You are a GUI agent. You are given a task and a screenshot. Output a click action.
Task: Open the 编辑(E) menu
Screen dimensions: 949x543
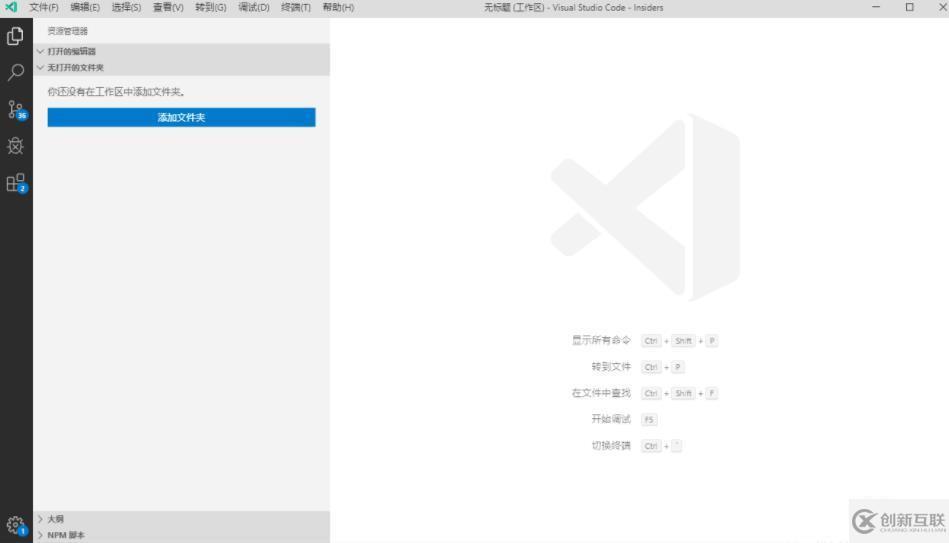coord(85,7)
